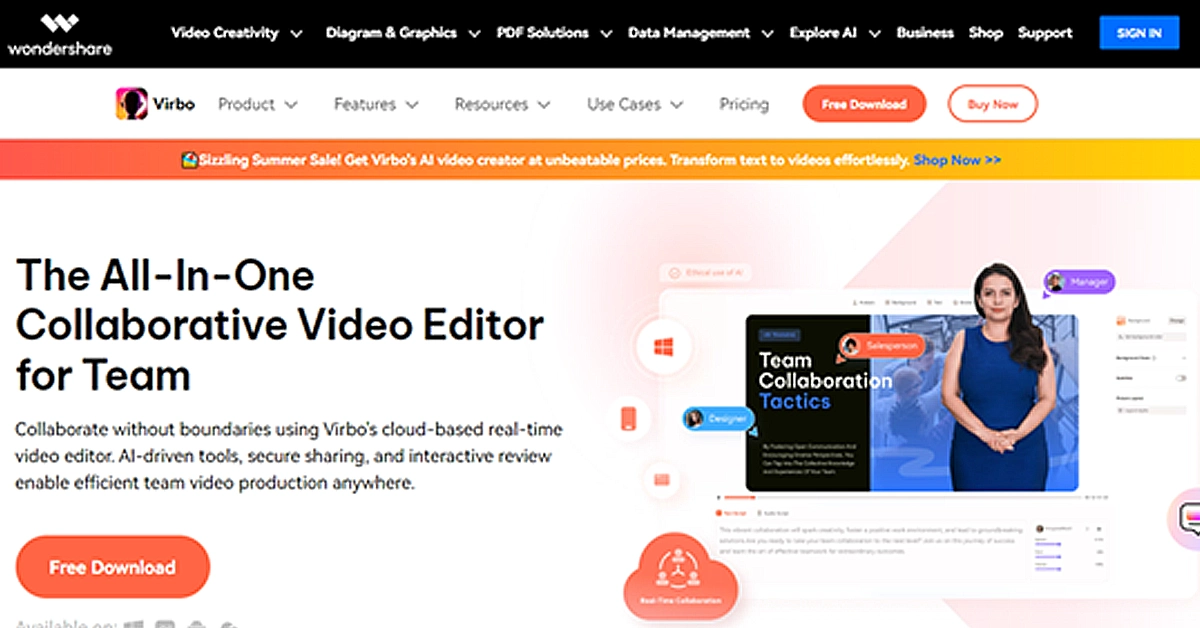
Task: Expand the Explore AI dropdown
Action: pos(834,33)
